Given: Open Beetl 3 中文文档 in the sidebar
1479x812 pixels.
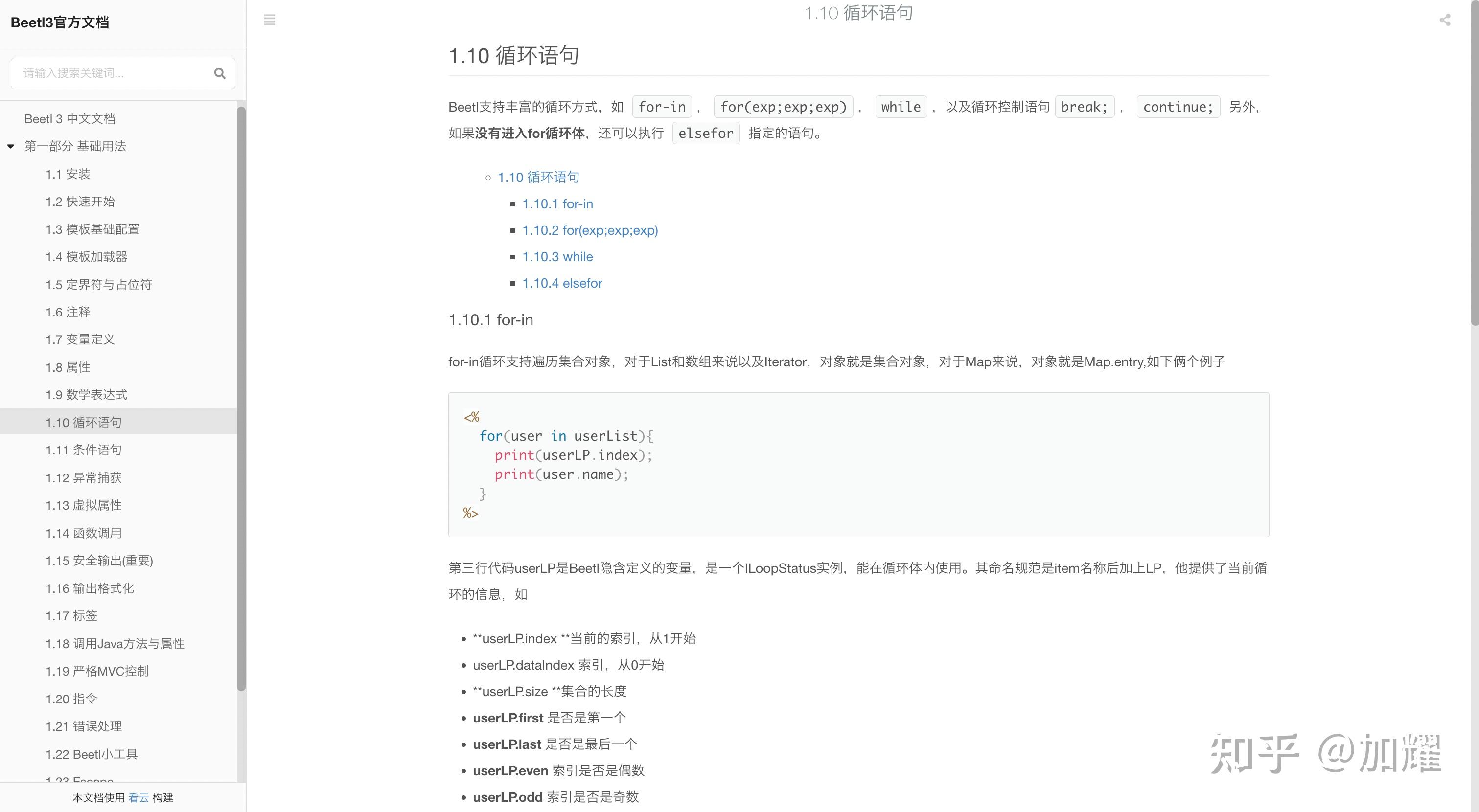Looking at the screenshot, I should tap(69, 119).
